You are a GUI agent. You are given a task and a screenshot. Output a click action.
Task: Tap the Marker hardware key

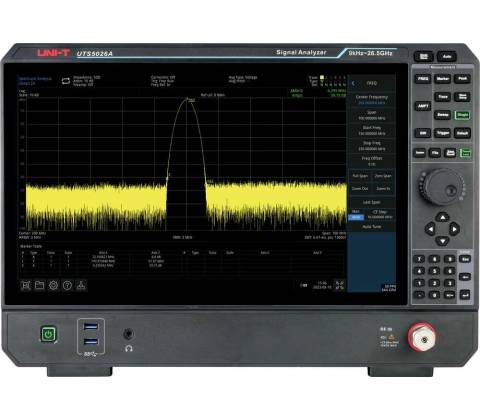click(x=443, y=79)
